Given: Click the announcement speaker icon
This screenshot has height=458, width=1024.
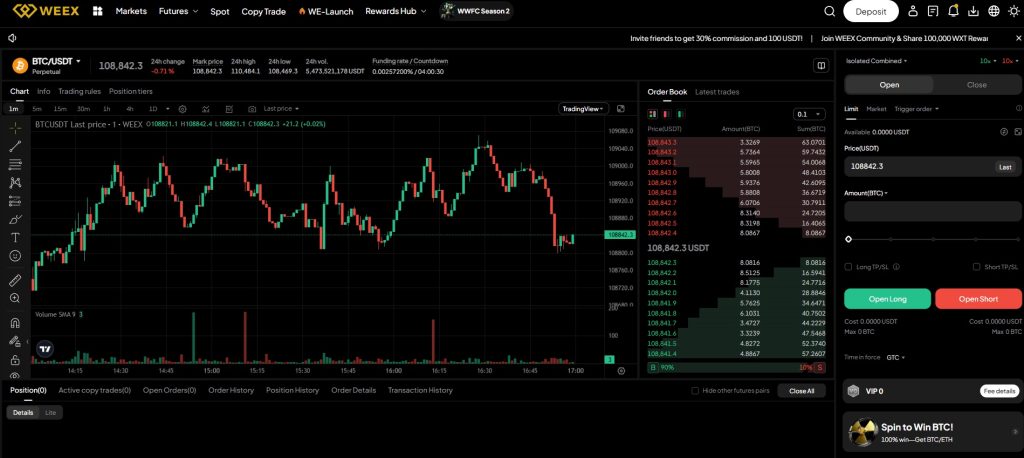Looking at the screenshot, I should 13,39.
